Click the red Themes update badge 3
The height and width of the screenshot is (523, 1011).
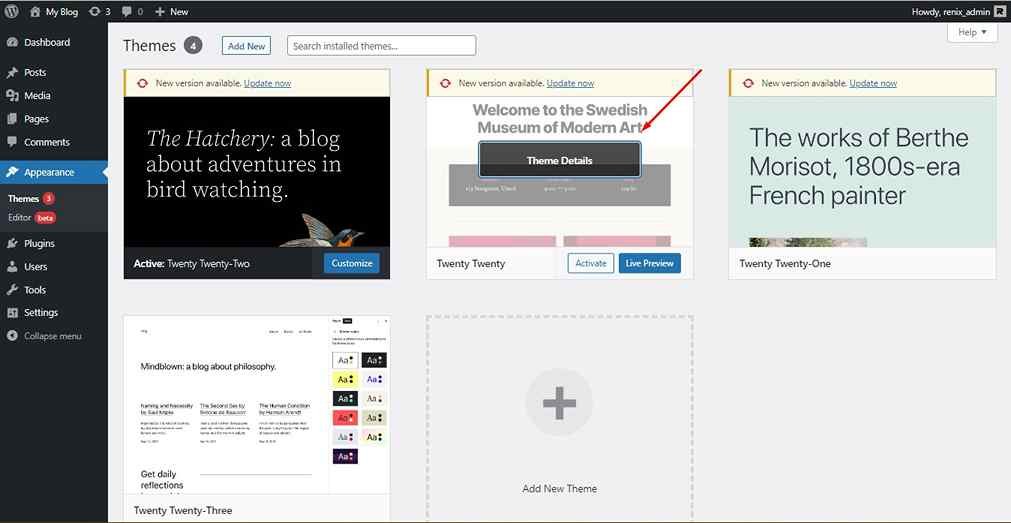(x=48, y=199)
